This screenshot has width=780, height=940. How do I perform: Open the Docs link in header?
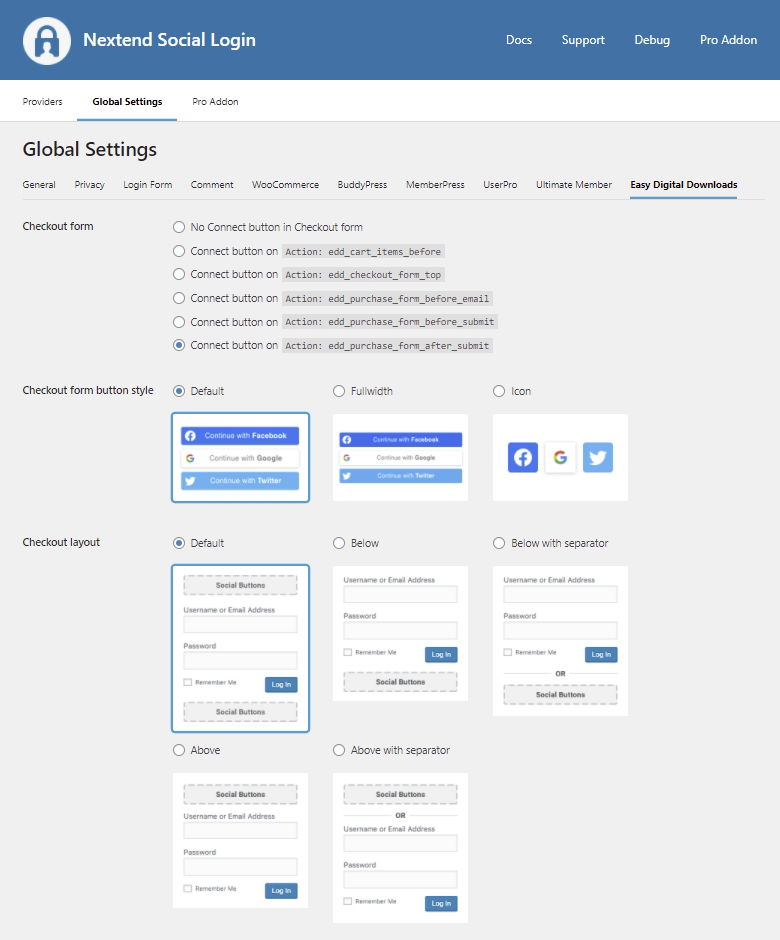[x=519, y=40]
